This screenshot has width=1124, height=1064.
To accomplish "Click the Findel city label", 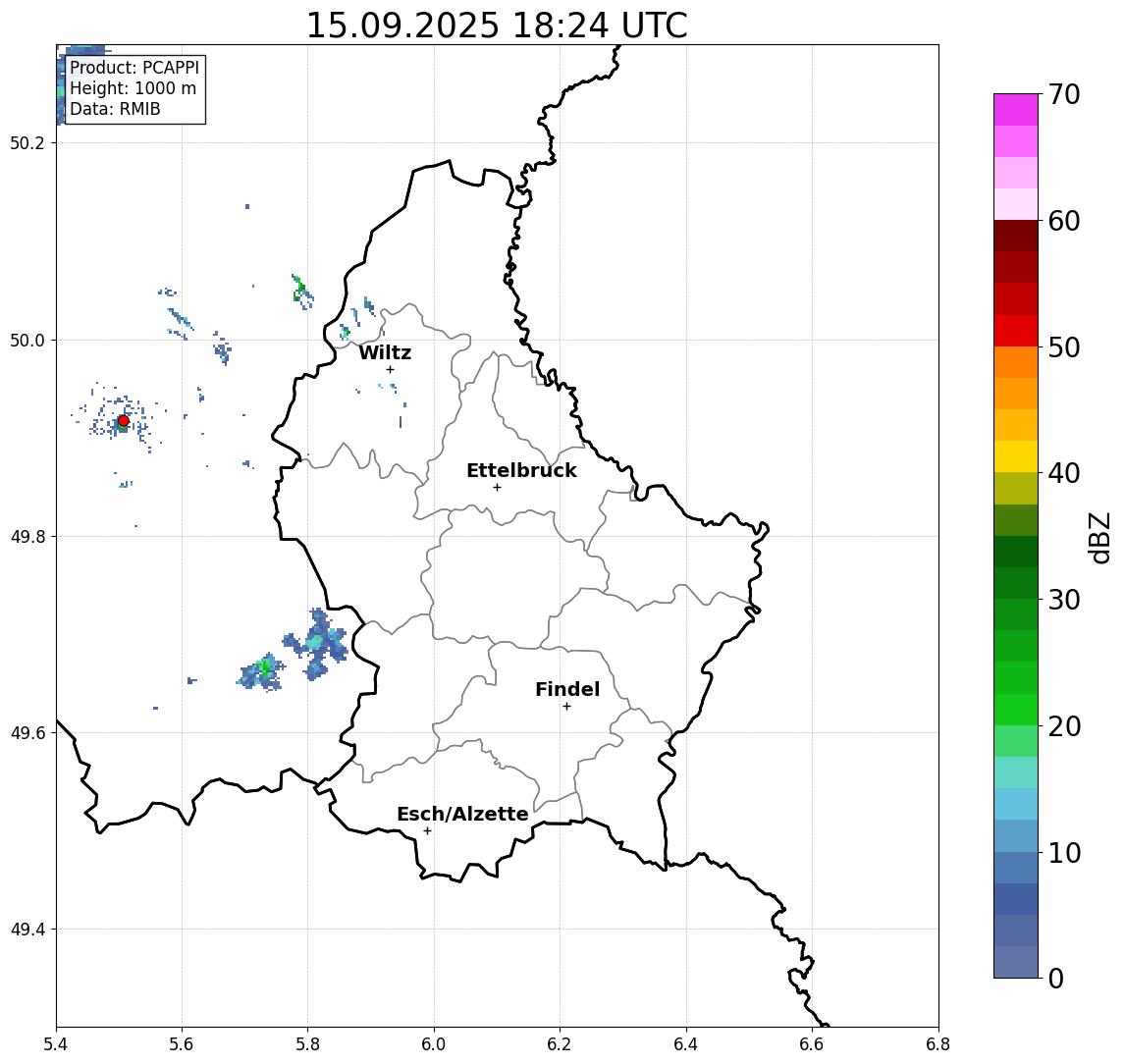I will click(567, 689).
